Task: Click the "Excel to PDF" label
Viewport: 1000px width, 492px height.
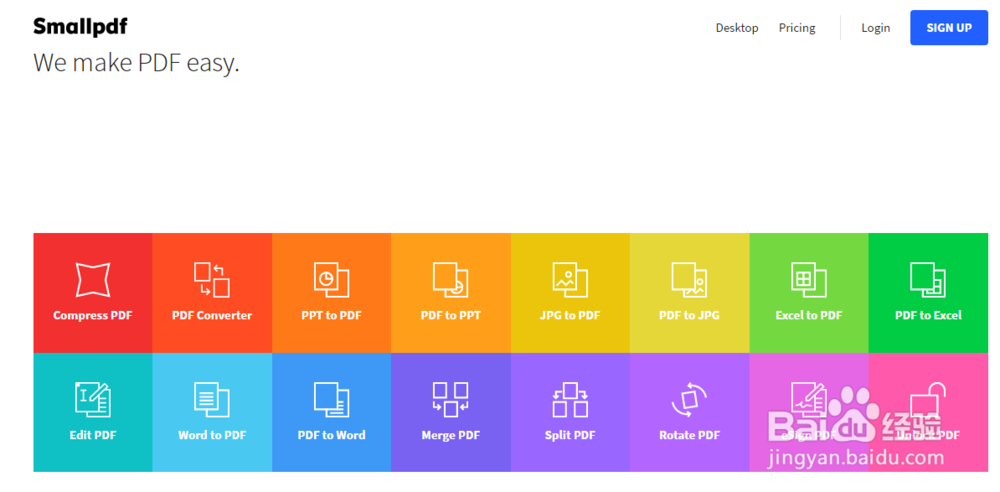Action: [x=809, y=315]
